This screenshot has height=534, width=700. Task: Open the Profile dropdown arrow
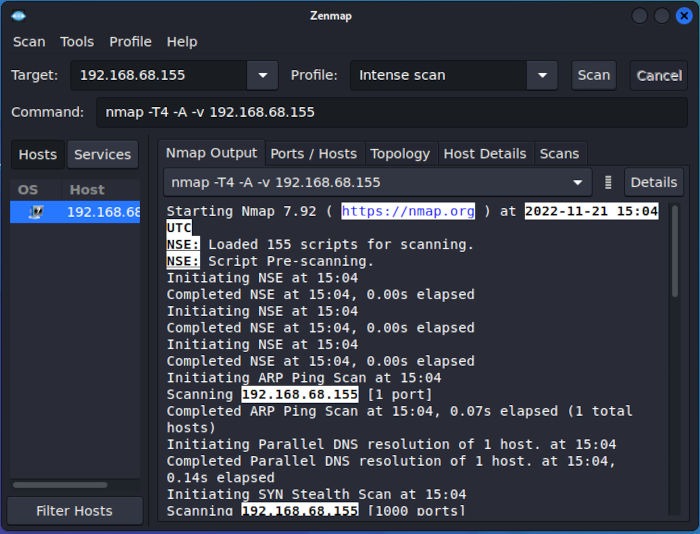tap(542, 75)
